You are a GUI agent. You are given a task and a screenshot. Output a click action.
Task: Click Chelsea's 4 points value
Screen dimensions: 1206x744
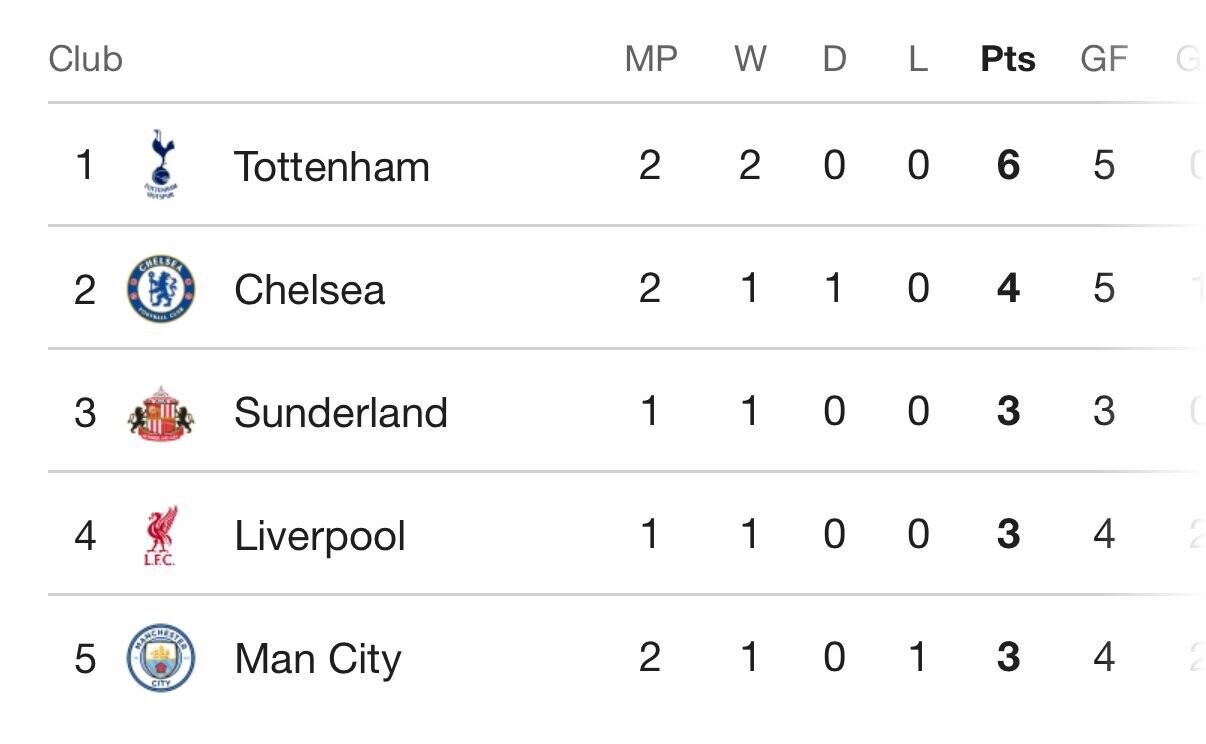[x=1008, y=289]
